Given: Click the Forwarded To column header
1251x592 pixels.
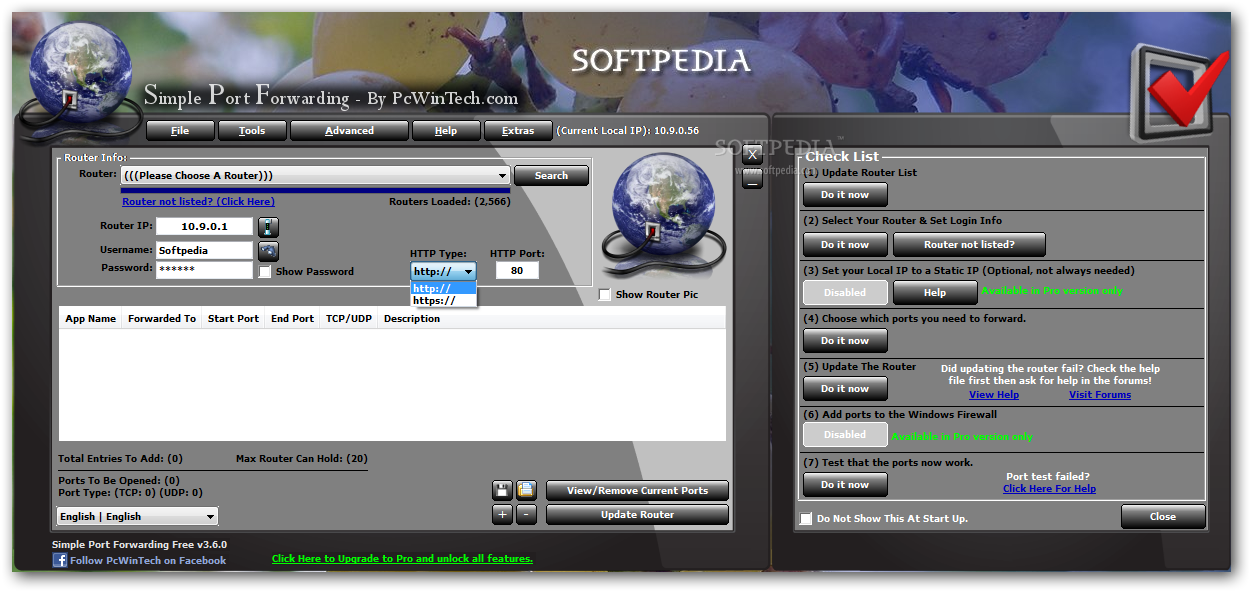Looking at the screenshot, I should click(161, 319).
